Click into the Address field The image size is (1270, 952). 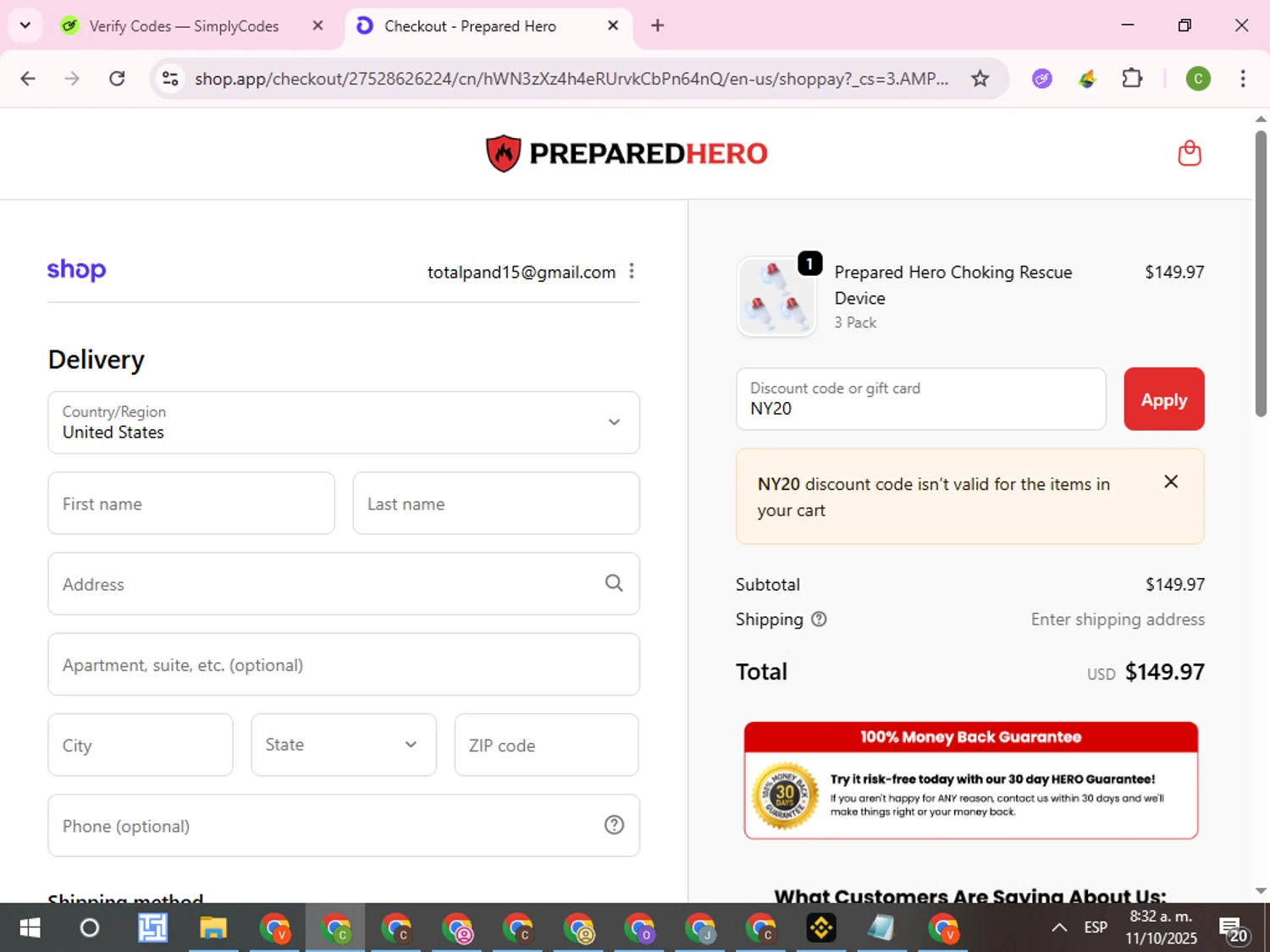pyautogui.click(x=344, y=584)
